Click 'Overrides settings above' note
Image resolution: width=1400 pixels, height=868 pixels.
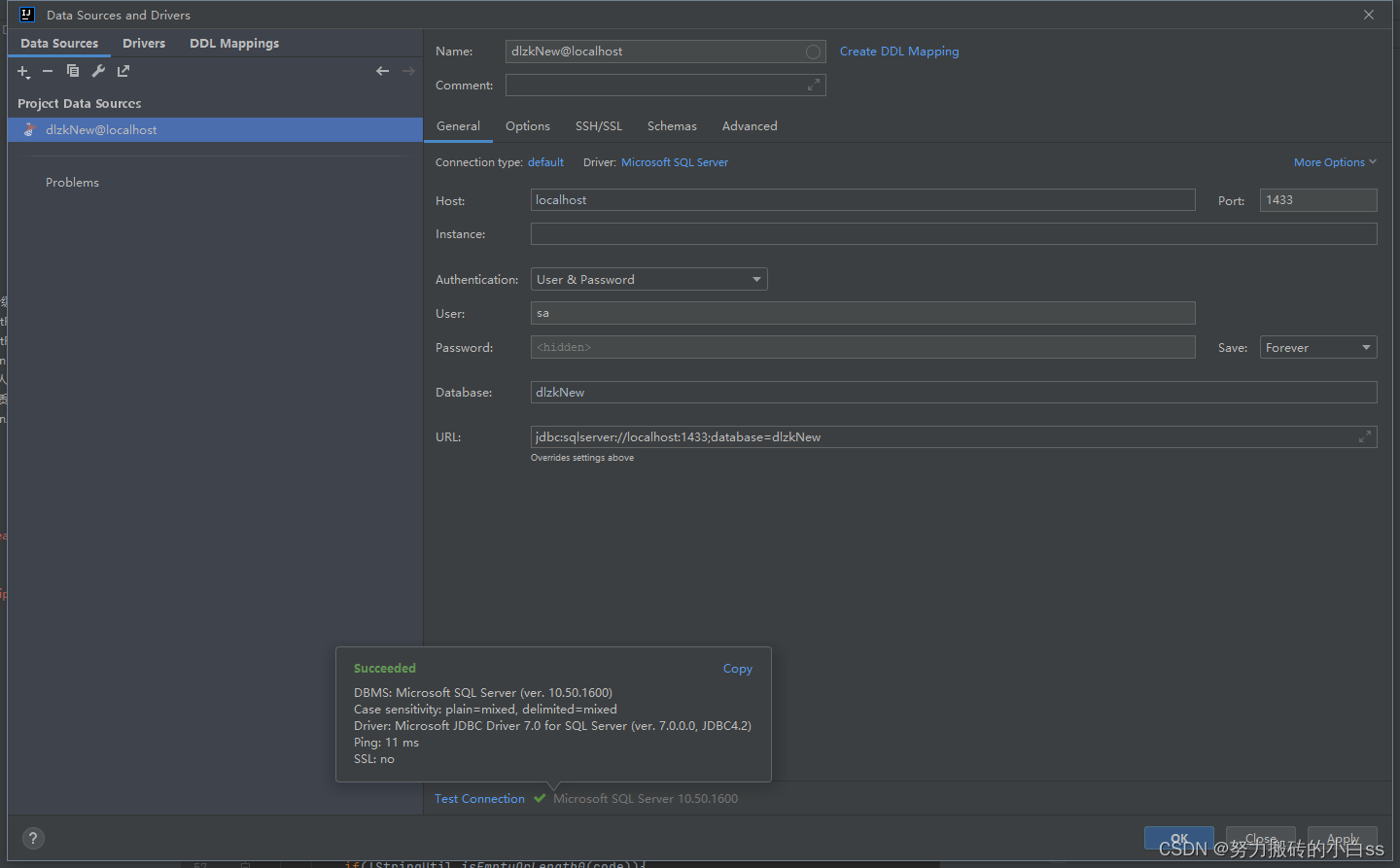coord(582,458)
